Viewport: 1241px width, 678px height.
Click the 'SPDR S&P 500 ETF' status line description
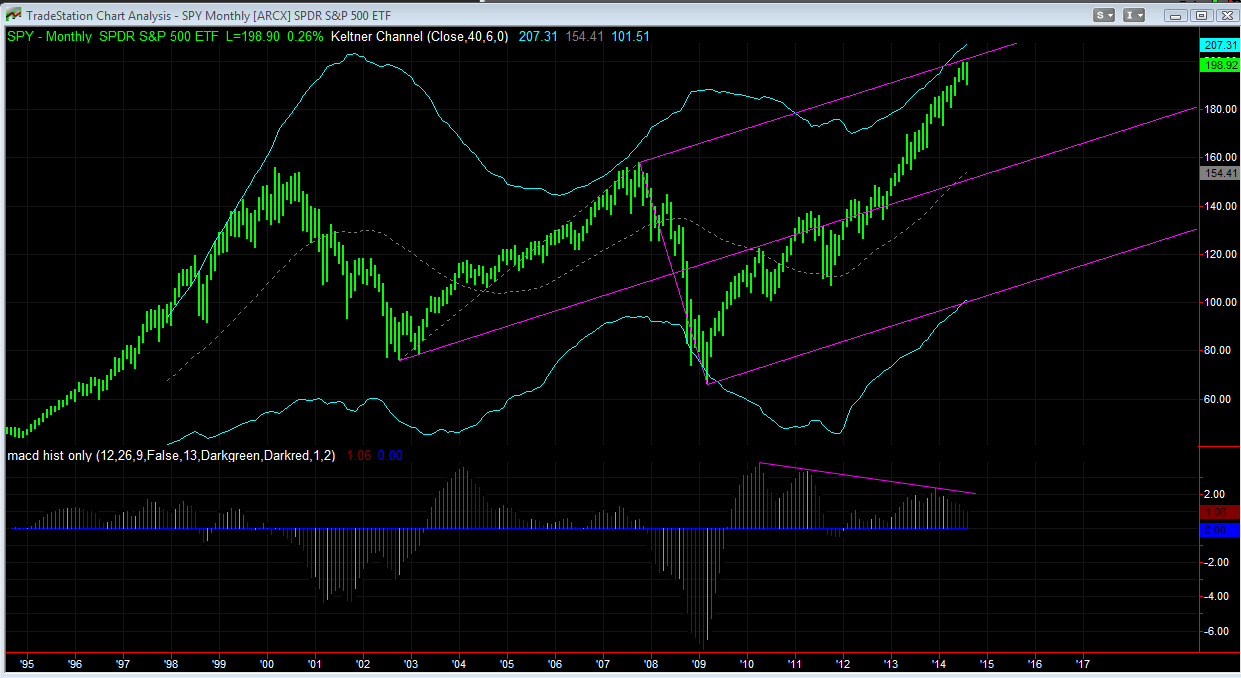click(x=159, y=36)
